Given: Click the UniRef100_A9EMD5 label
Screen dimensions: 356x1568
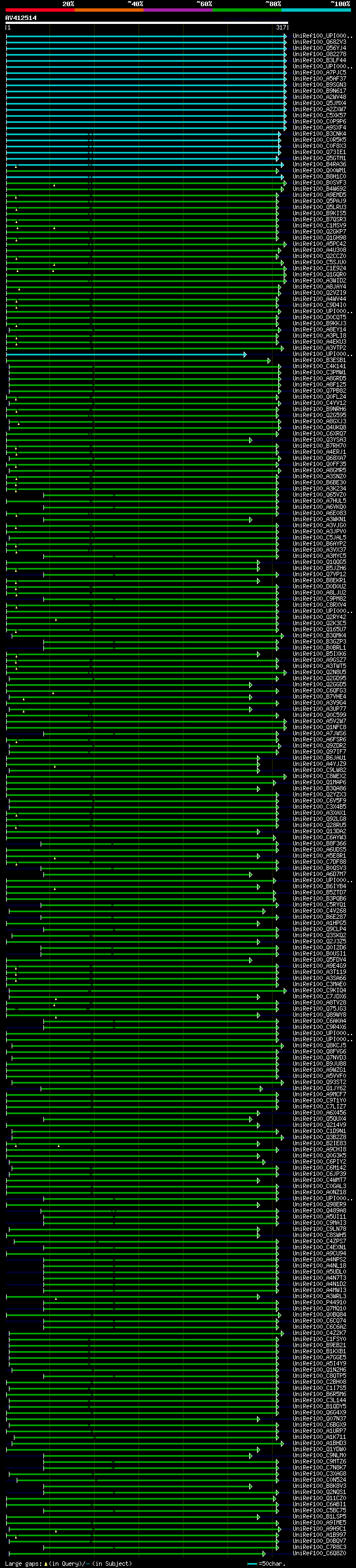Looking at the screenshot, I should [x=319, y=195].
